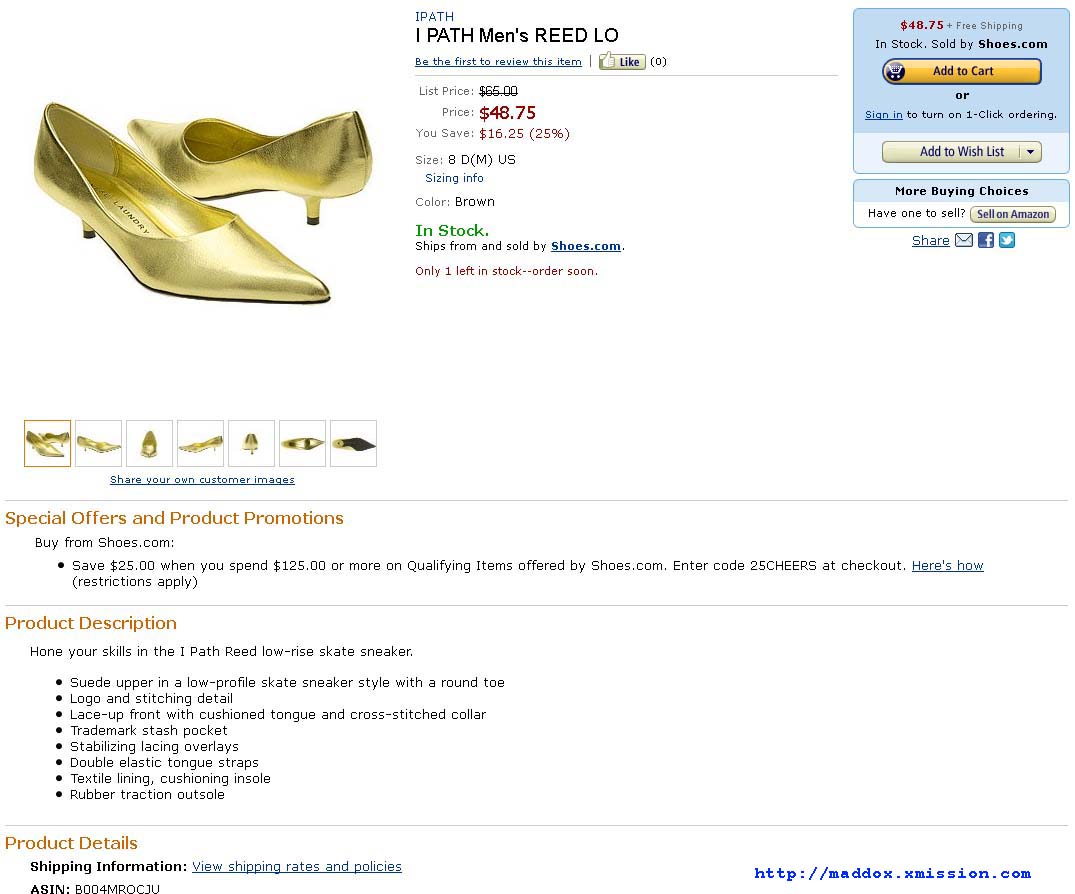
Task: Click the IPATH brand link
Action: [434, 17]
